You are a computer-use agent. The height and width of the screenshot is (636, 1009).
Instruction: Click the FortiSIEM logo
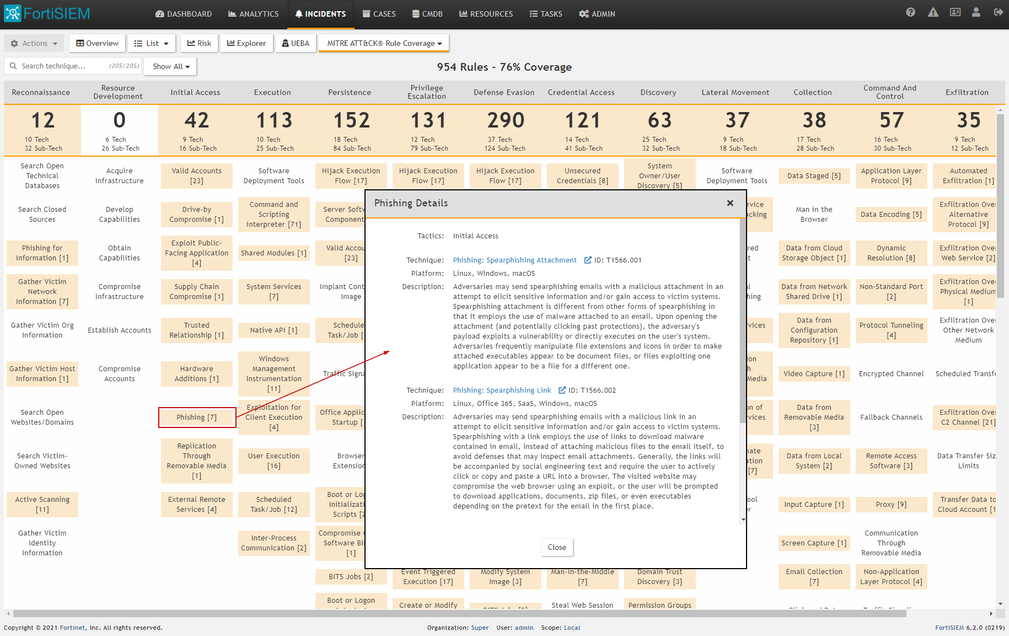coord(47,13)
